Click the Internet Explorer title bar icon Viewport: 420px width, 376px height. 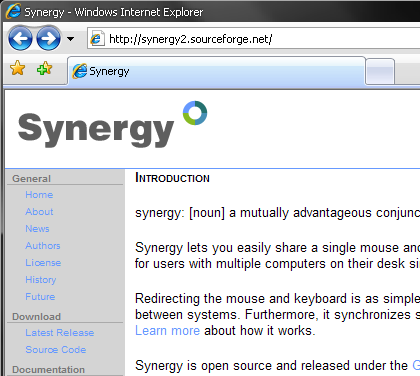tap(13, 11)
